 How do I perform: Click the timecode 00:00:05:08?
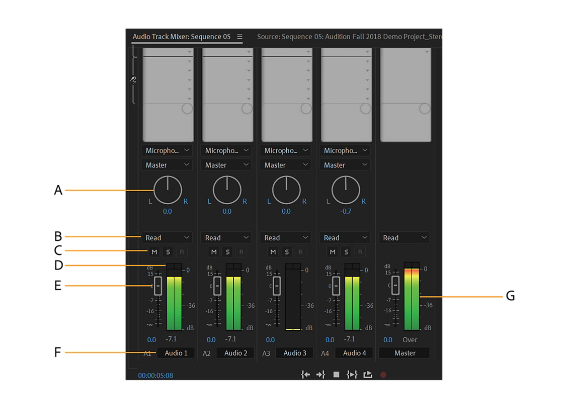pos(156,375)
